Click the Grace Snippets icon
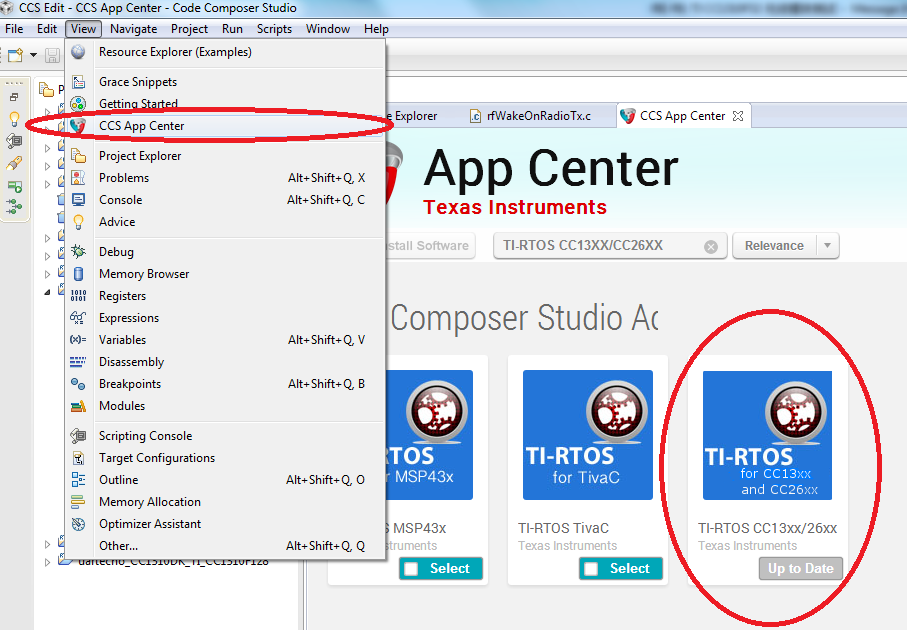This screenshot has width=907, height=630. point(78,82)
